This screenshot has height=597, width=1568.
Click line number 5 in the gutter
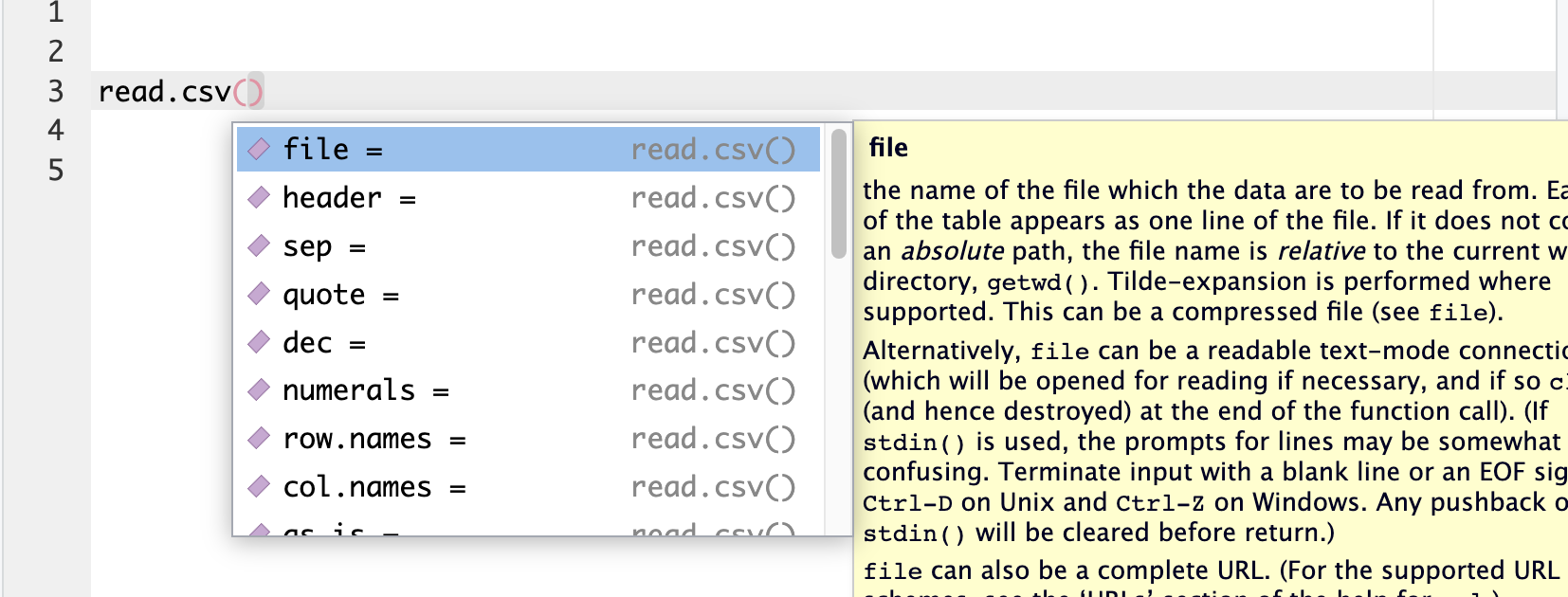tap(56, 170)
